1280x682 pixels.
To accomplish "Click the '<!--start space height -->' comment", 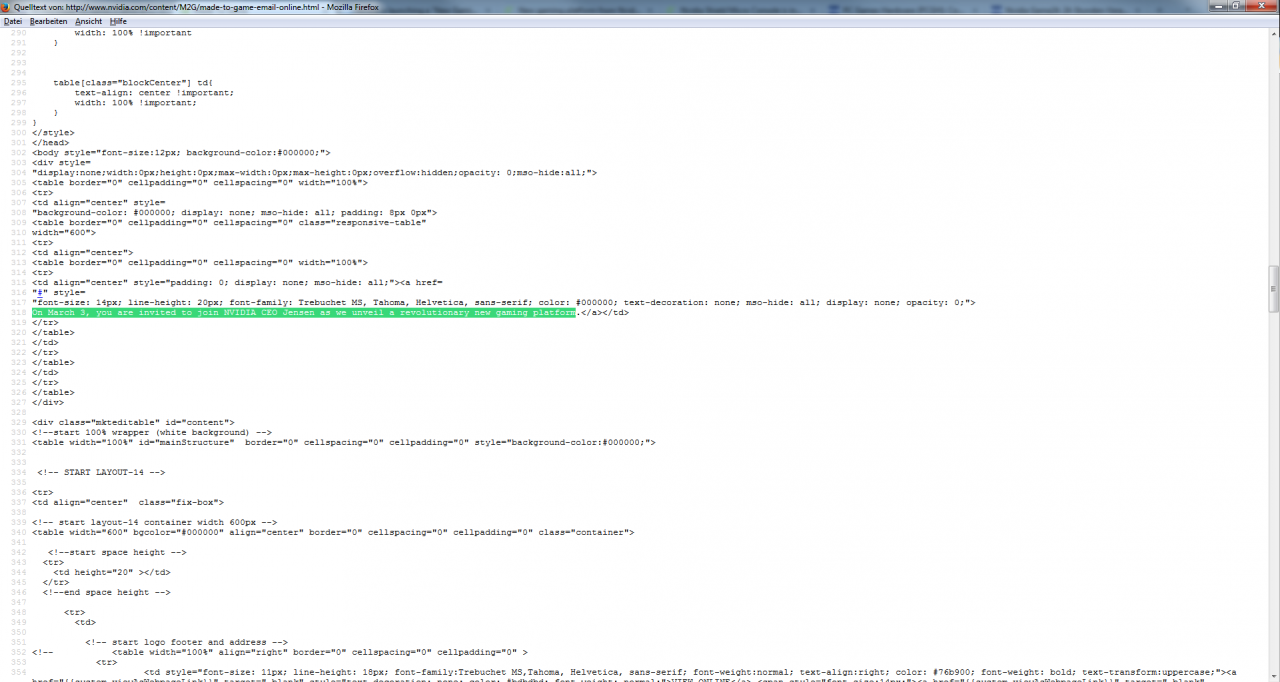I will click(117, 552).
